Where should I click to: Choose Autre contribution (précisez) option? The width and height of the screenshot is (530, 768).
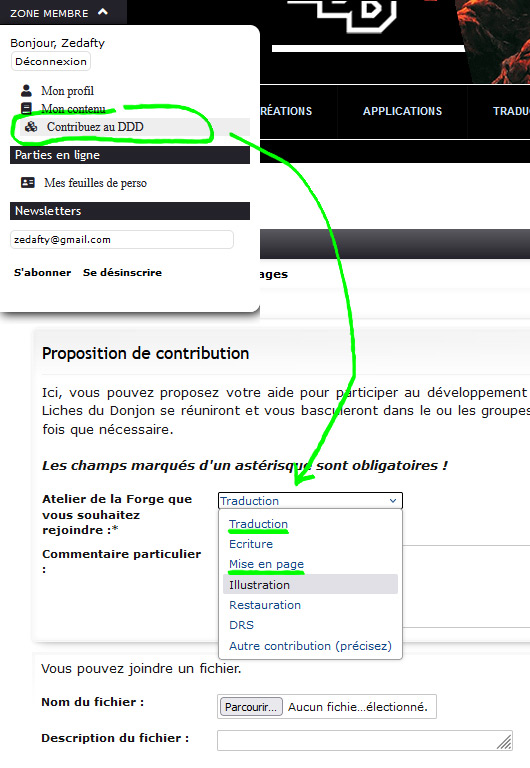[x=310, y=646]
